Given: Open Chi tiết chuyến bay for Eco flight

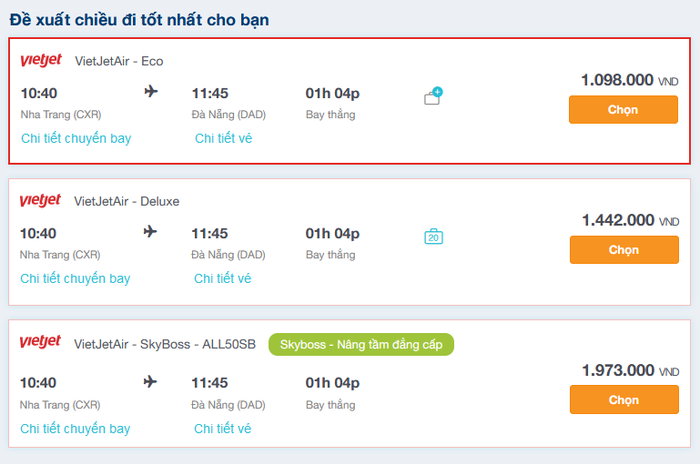Looking at the screenshot, I should 76,138.
